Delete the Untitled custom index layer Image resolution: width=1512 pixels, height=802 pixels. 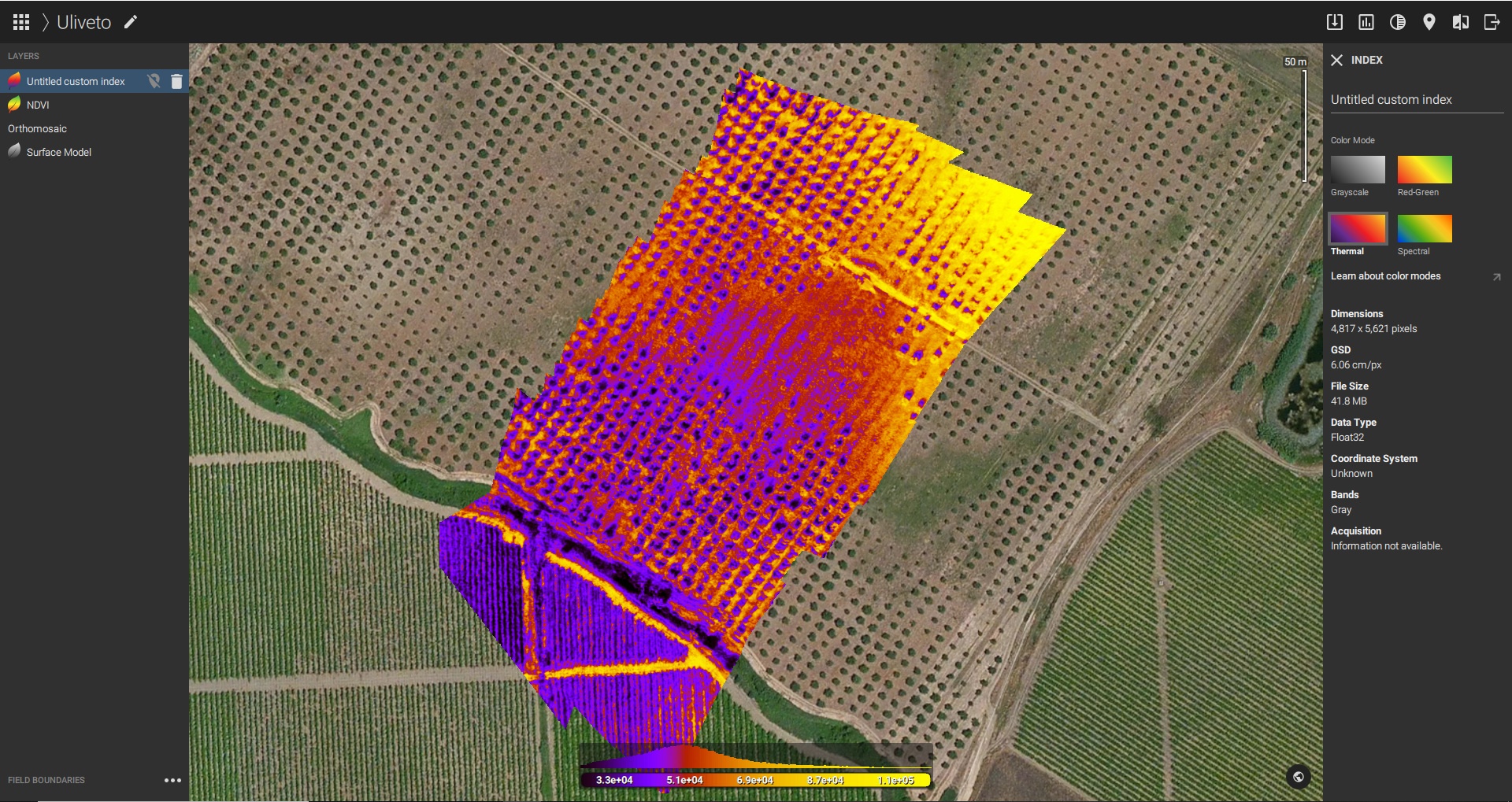click(x=176, y=81)
